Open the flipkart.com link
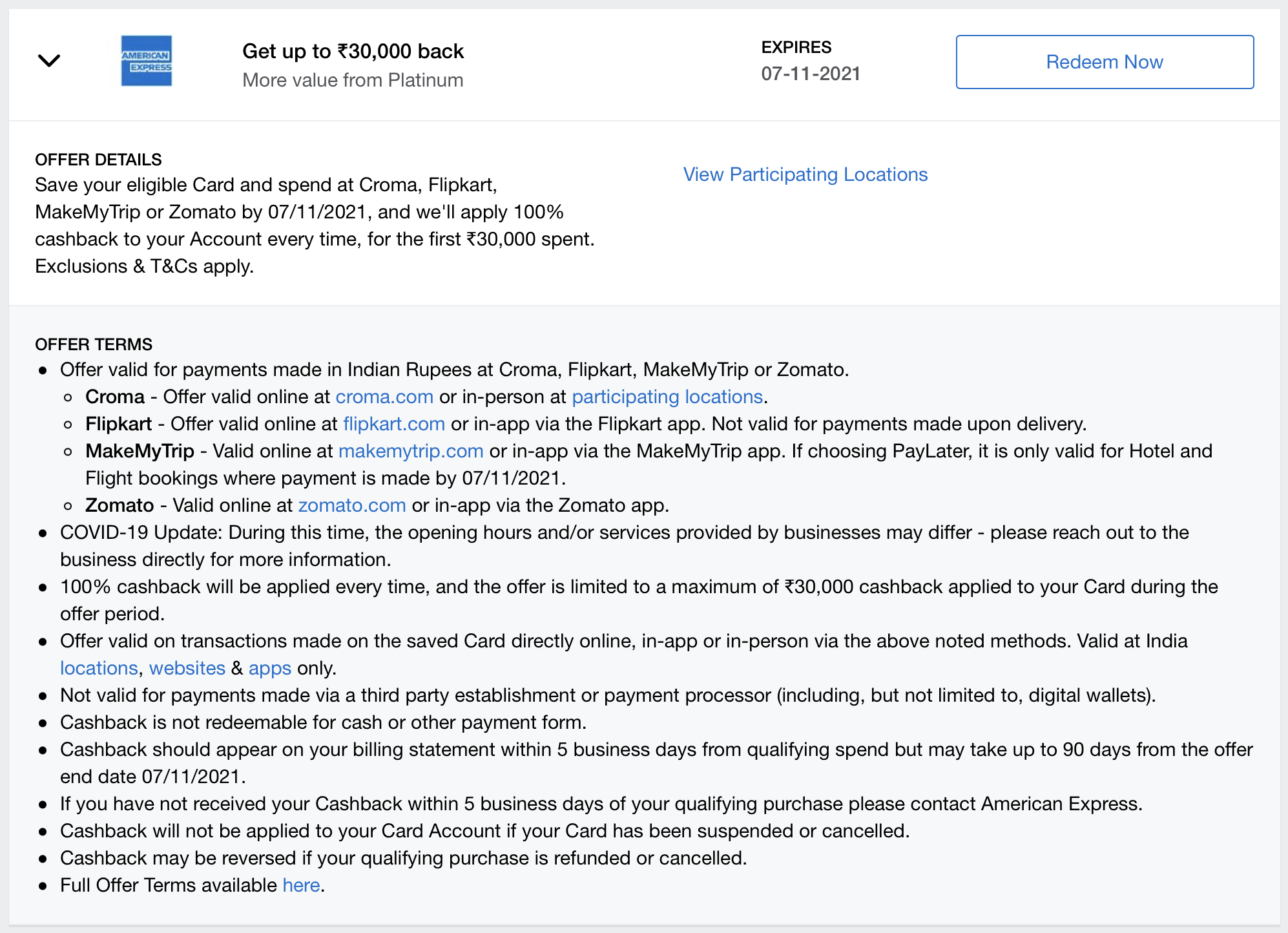 pos(394,424)
